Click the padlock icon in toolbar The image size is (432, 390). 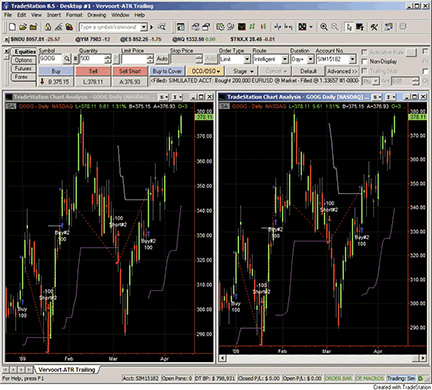pyautogui.click(x=48, y=27)
